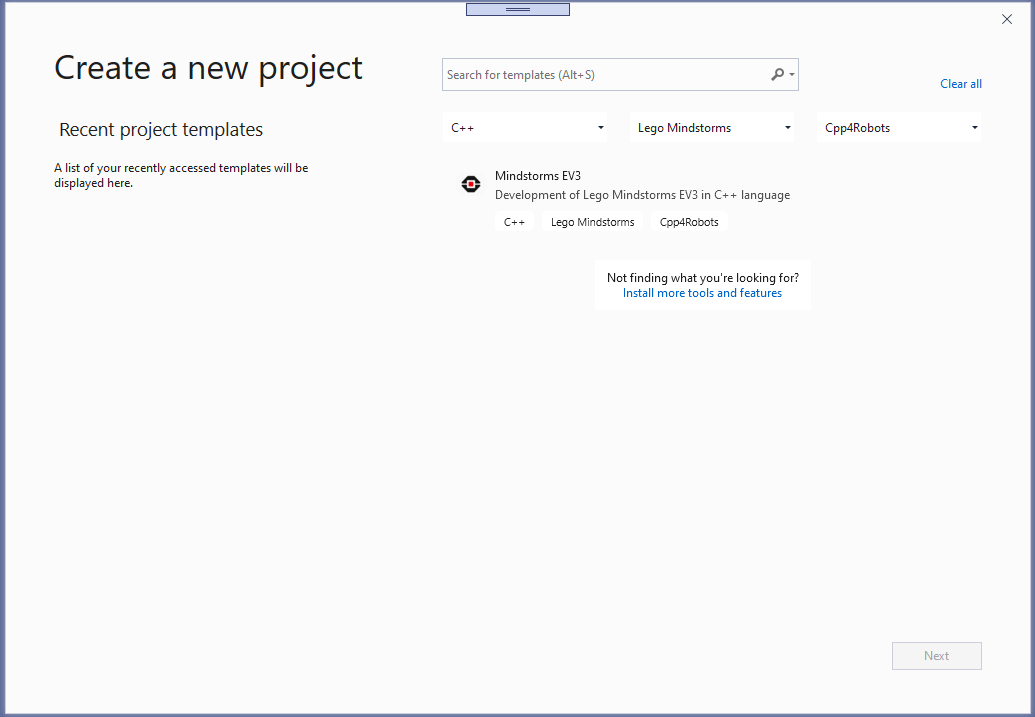The height and width of the screenshot is (717, 1035).
Task: Click the drag handle at top of window
Action: click(518, 9)
